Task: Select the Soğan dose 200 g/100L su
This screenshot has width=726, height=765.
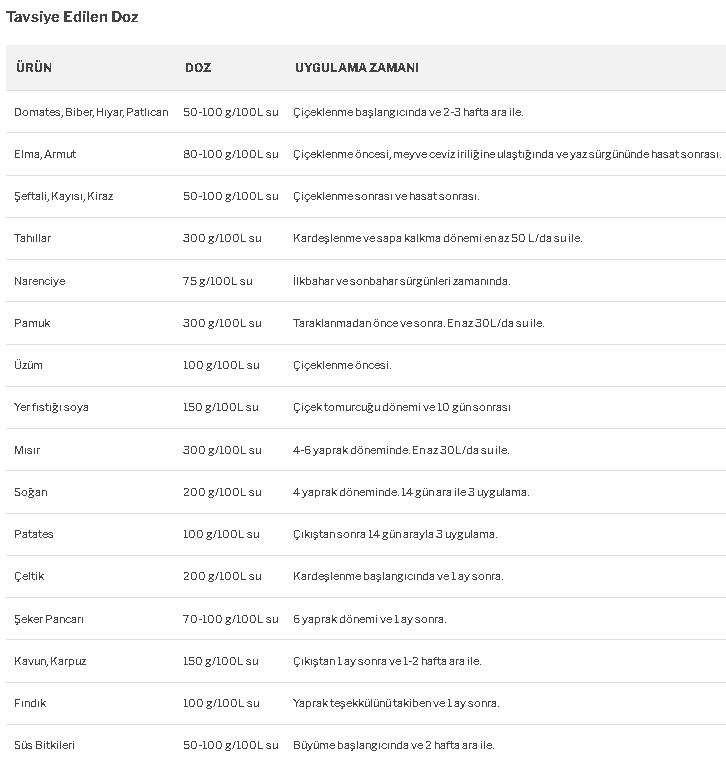Action: tap(222, 492)
